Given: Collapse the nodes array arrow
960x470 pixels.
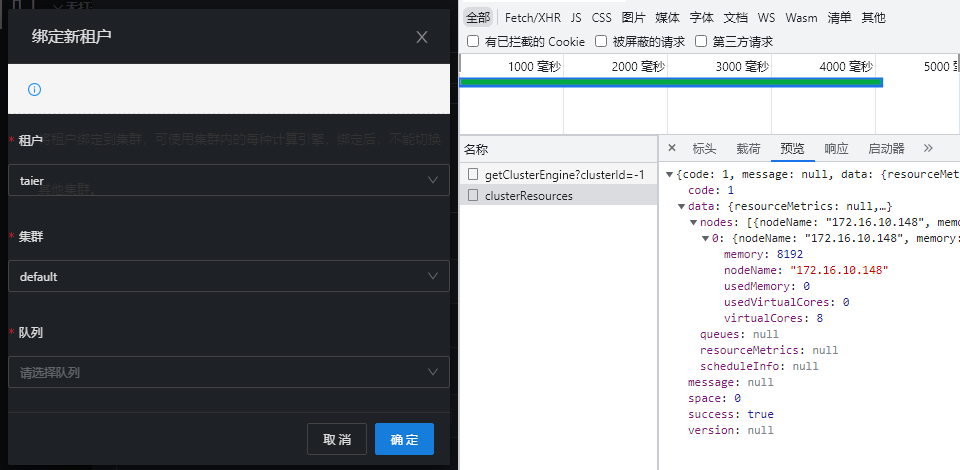Looking at the screenshot, I should (693, 223).
